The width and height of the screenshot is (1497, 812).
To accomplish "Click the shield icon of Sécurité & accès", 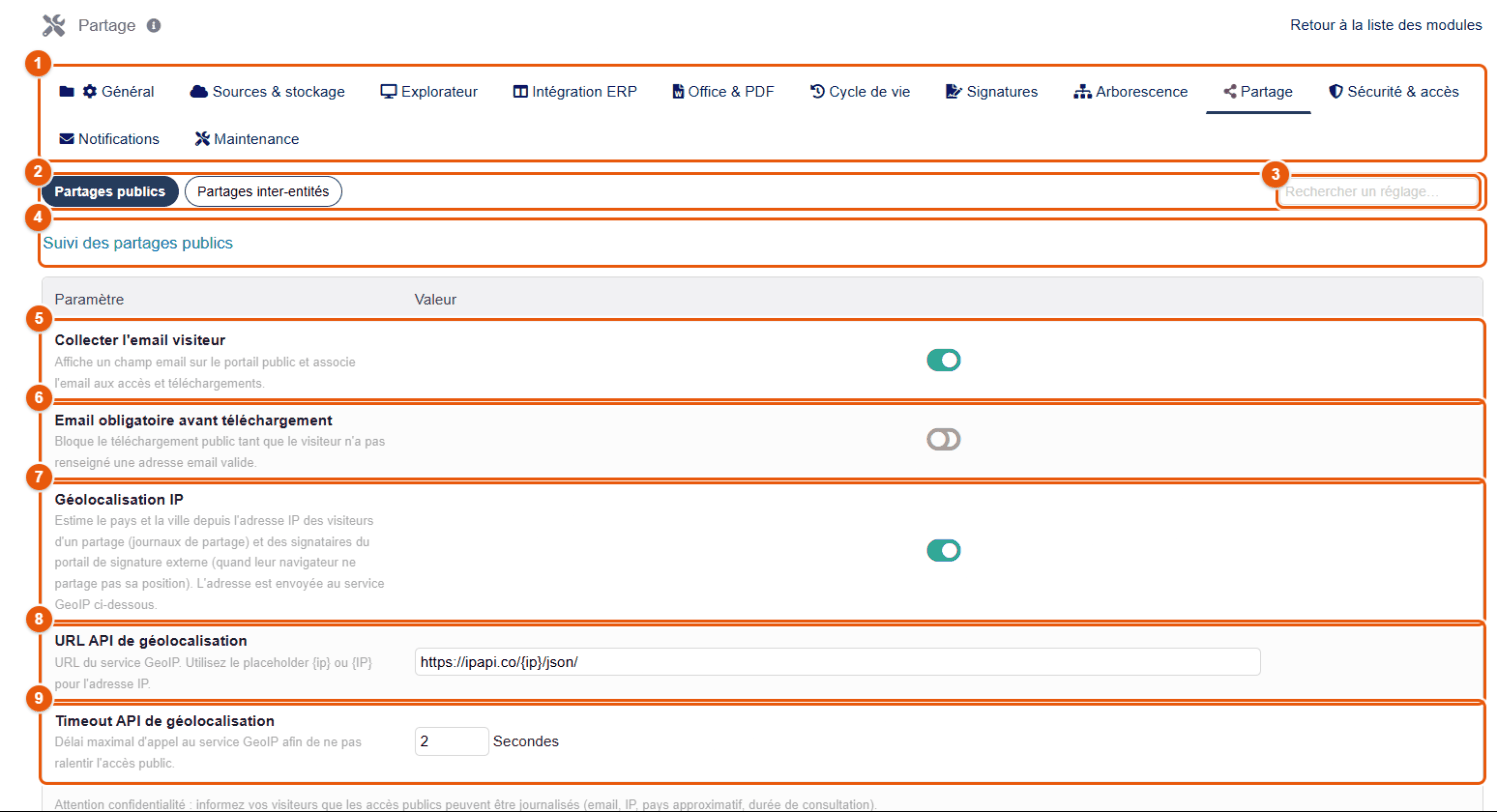I will [1335, 92].
